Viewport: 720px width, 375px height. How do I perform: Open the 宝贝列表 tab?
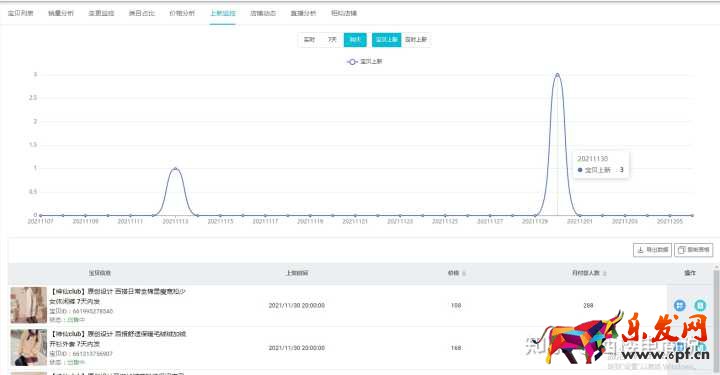tap(21, 13)
